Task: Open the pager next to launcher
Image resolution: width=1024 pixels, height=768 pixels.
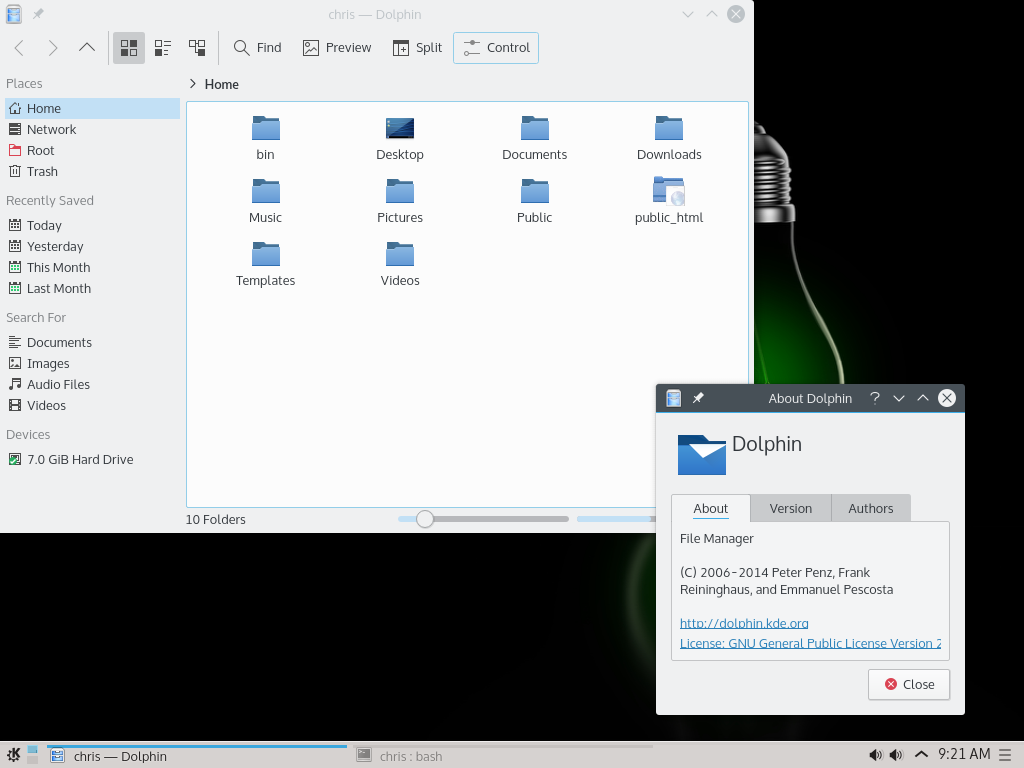Action: (x=33, y=756)
